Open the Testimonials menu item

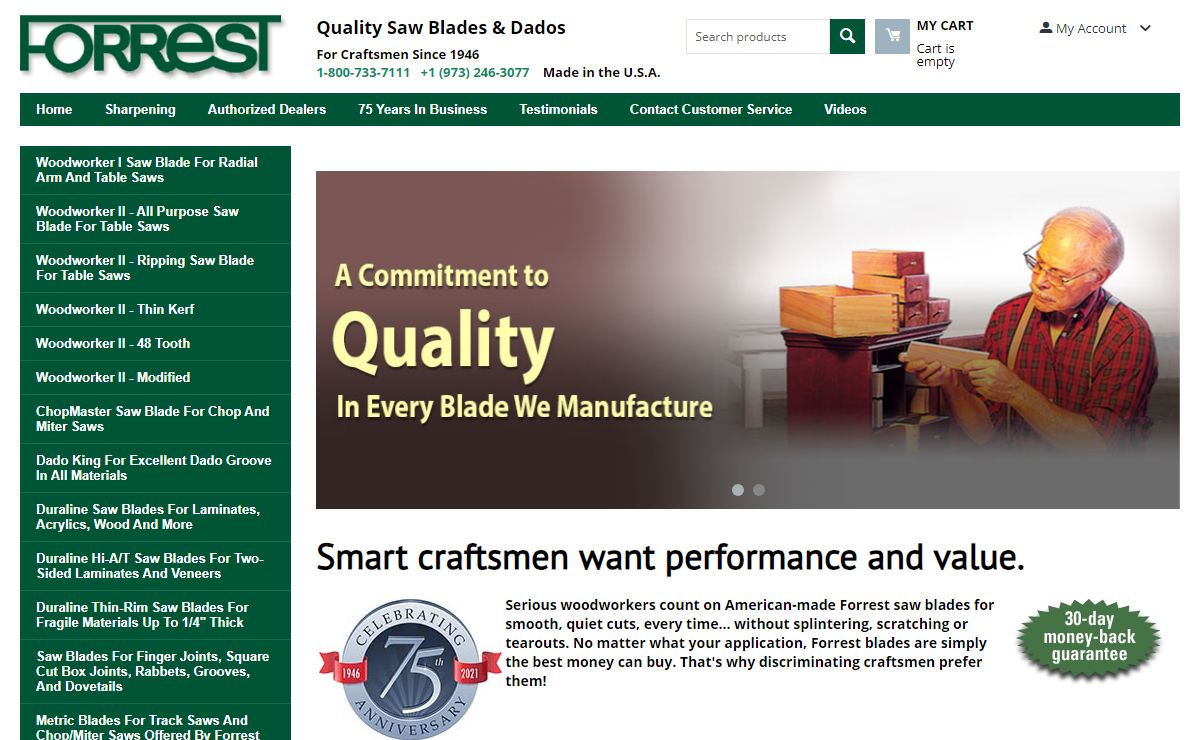click(x=558, y=109)
